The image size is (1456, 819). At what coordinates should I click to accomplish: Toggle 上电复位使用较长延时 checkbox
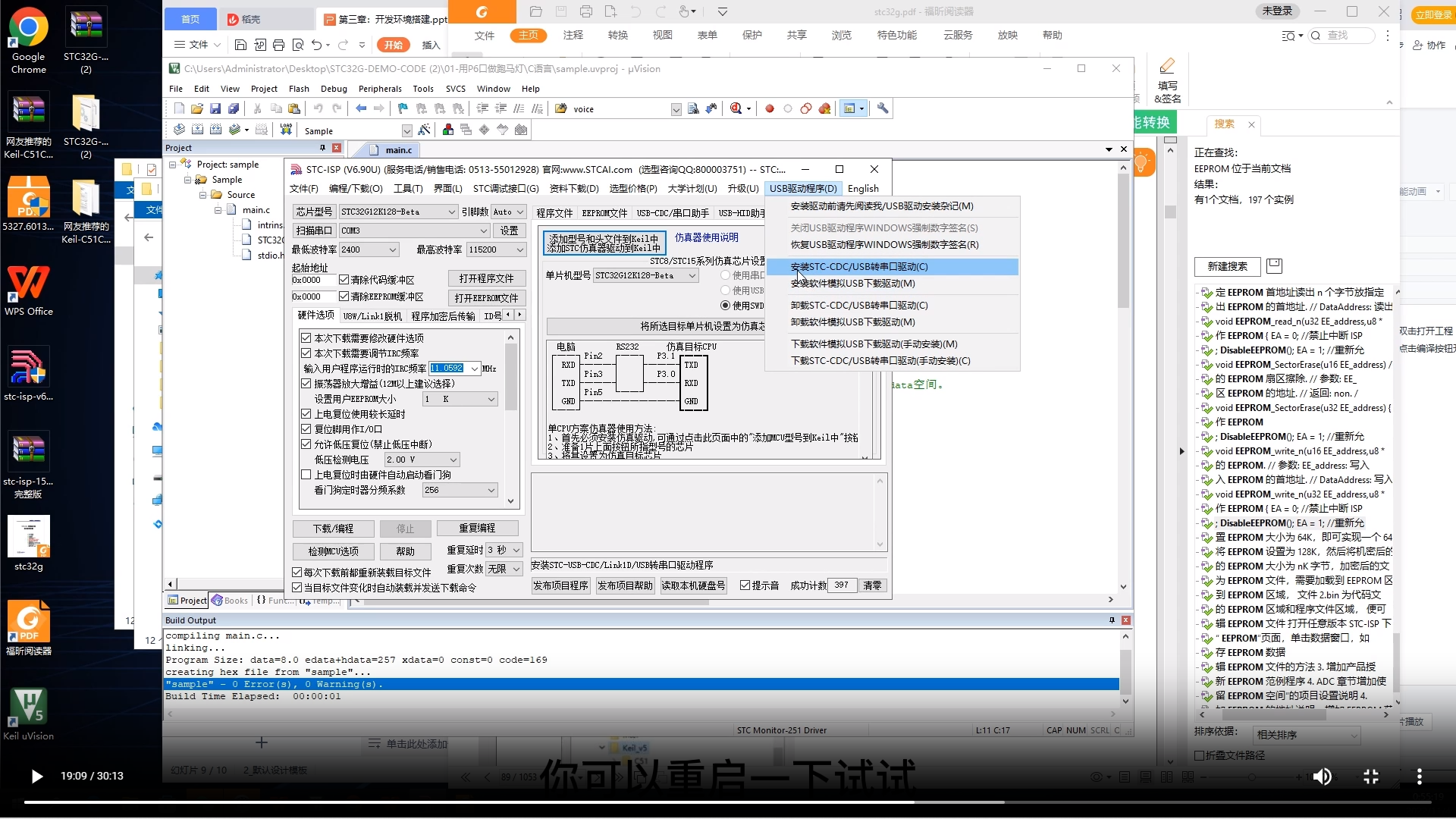point(306,413)
